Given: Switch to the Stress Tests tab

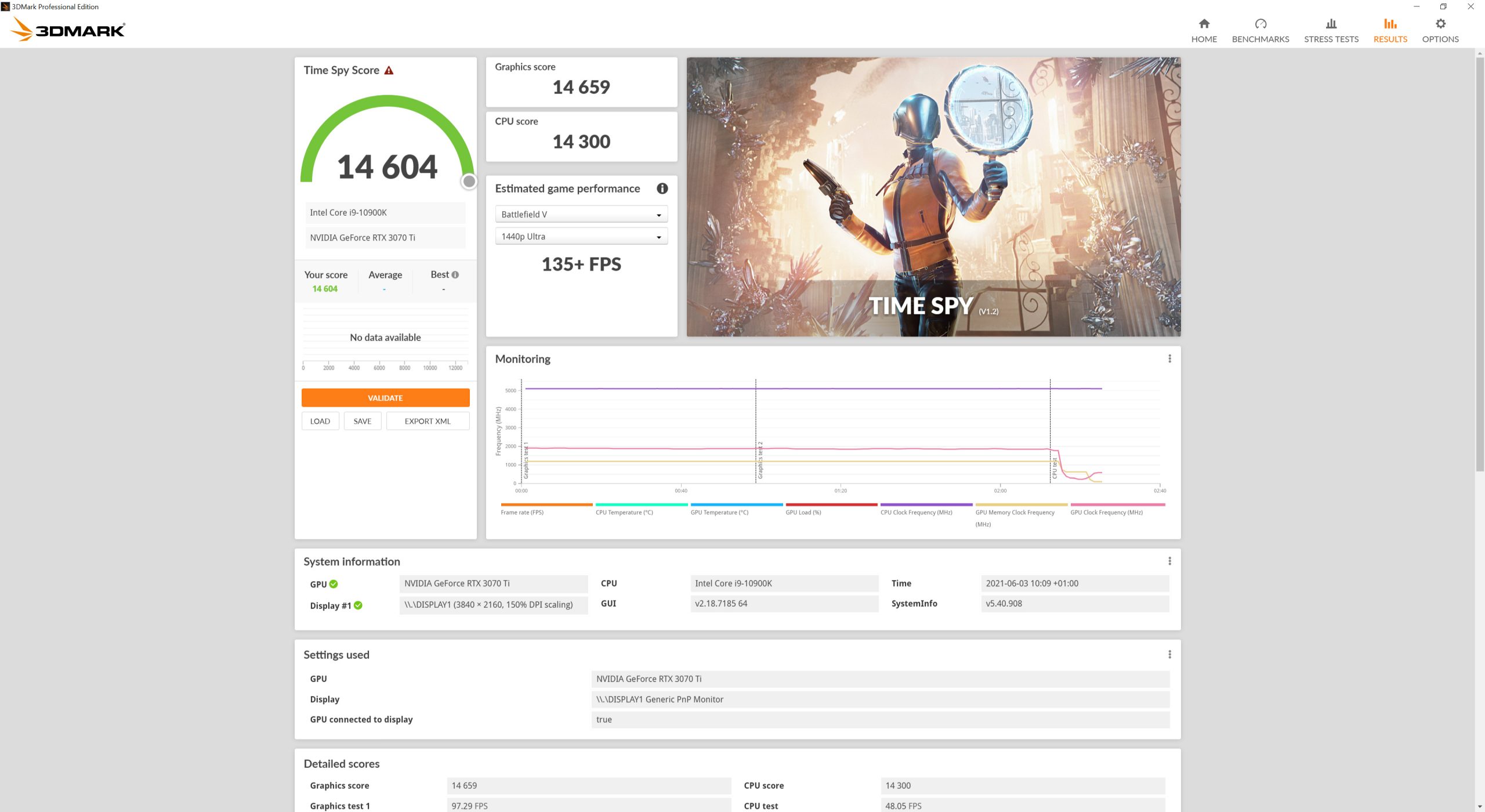Looking at the screenshot, I should (1331, 30).
